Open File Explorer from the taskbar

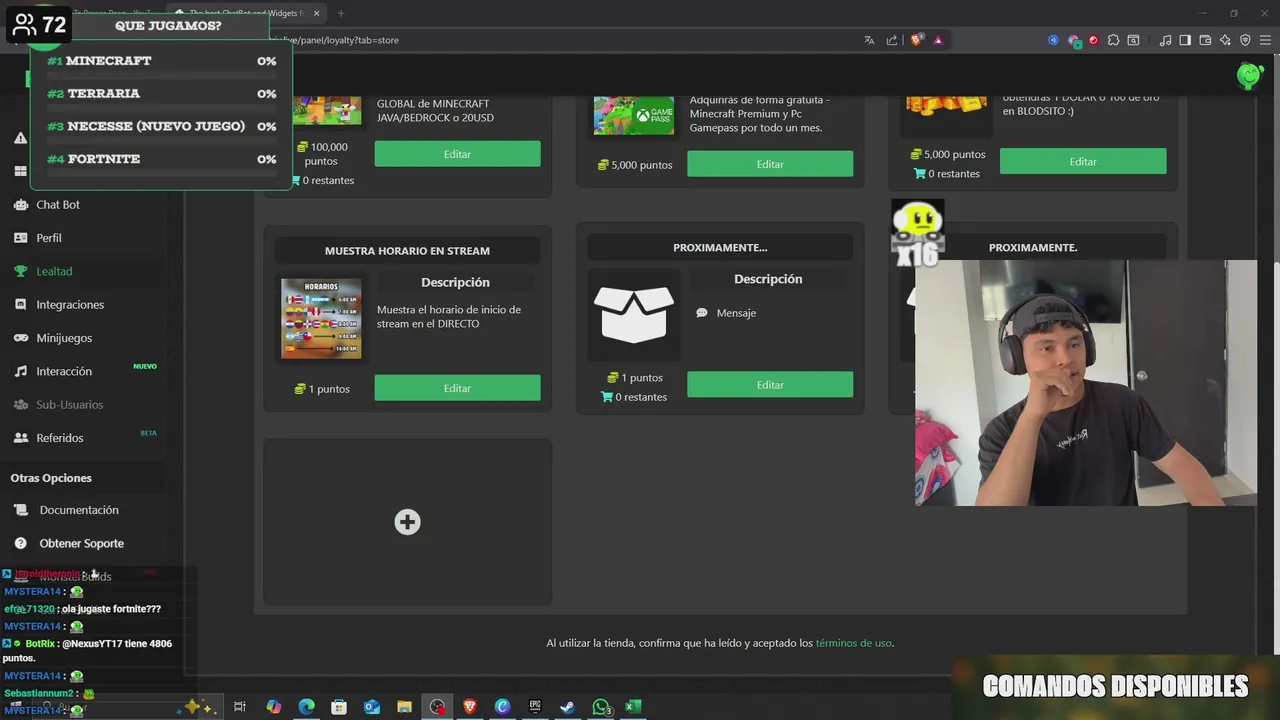(404, 707)
